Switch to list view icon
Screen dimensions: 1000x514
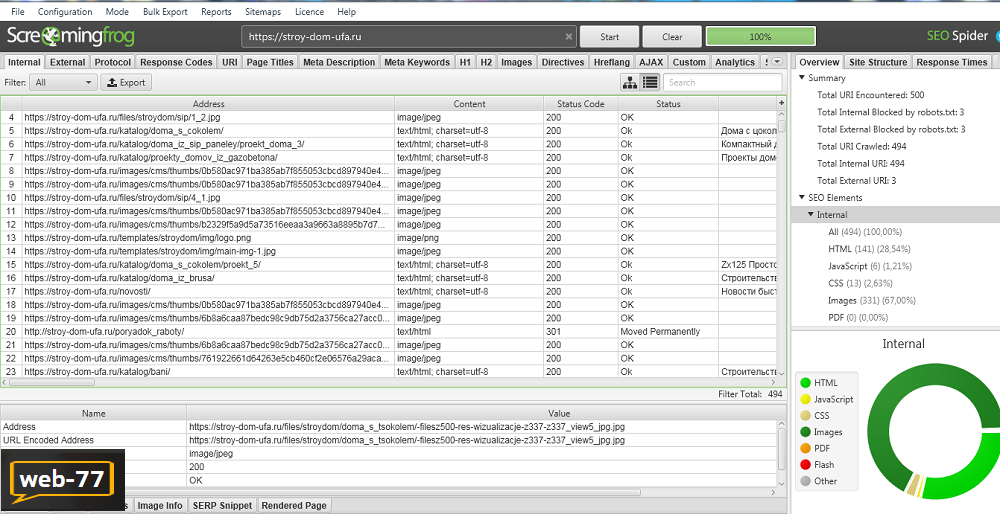coord(650,82)
